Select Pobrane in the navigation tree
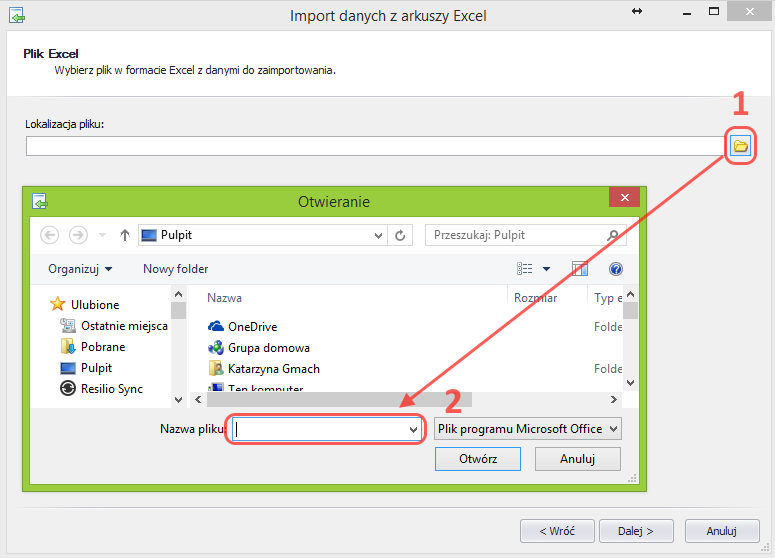Screen dimensions: 775x558 [103, 347]
